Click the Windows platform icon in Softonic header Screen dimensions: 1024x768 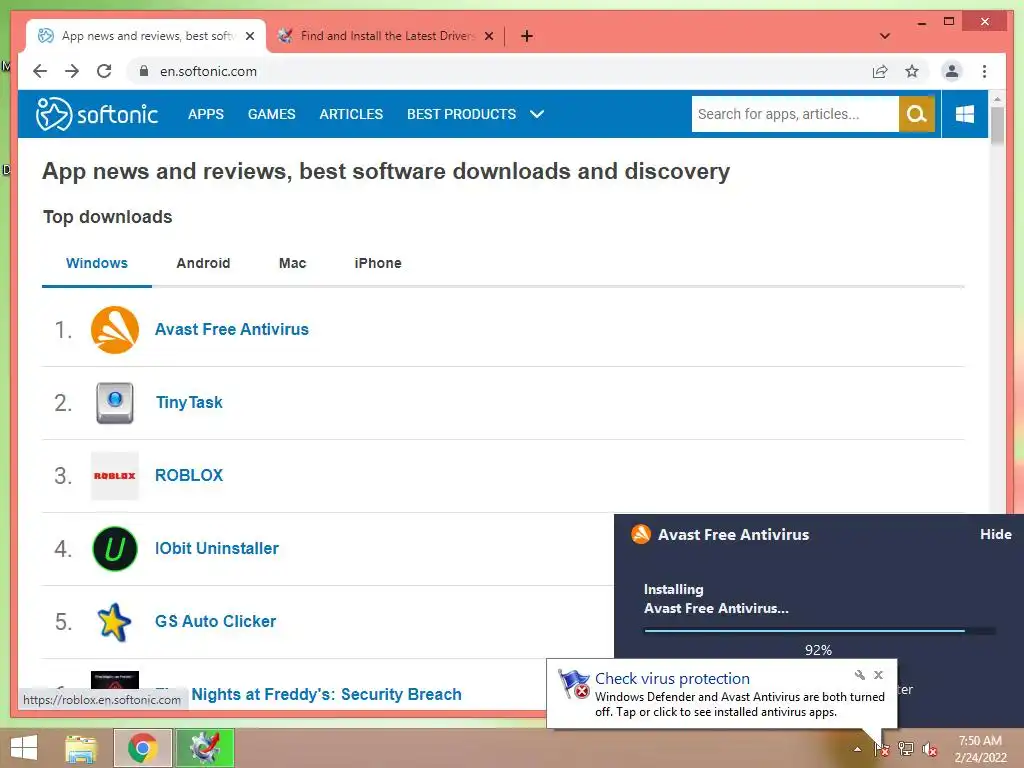(965, 114)
